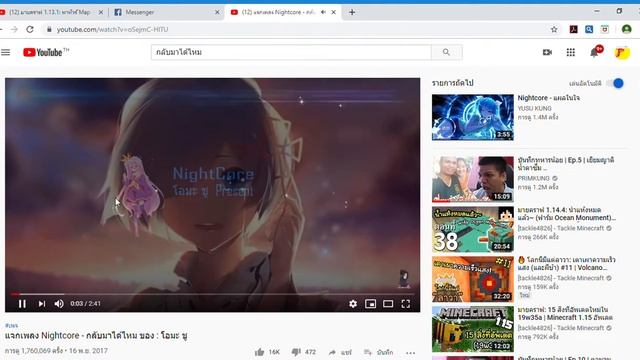Open the shield extension icon
640x360 pixels.
[x=605, y=29]
